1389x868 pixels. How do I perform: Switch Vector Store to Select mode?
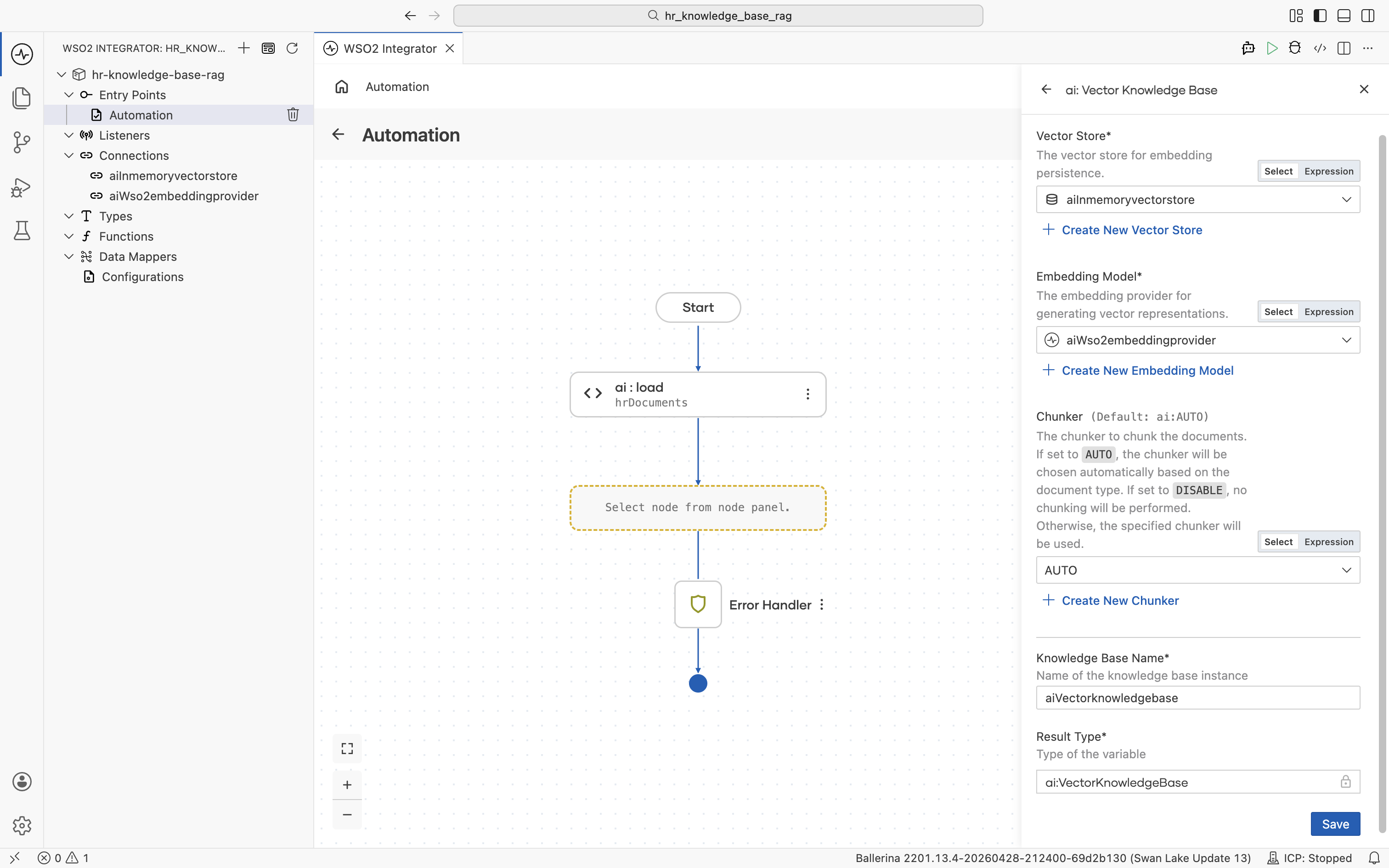coord(1278,171)
